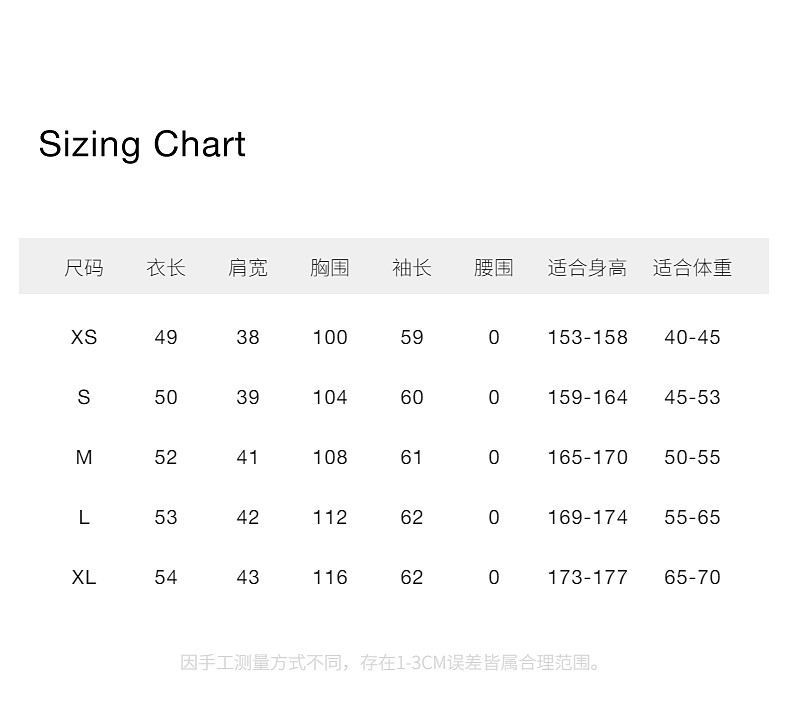Click the chest value 100
Screen dimensions: 790x708
tap(330, 338)
